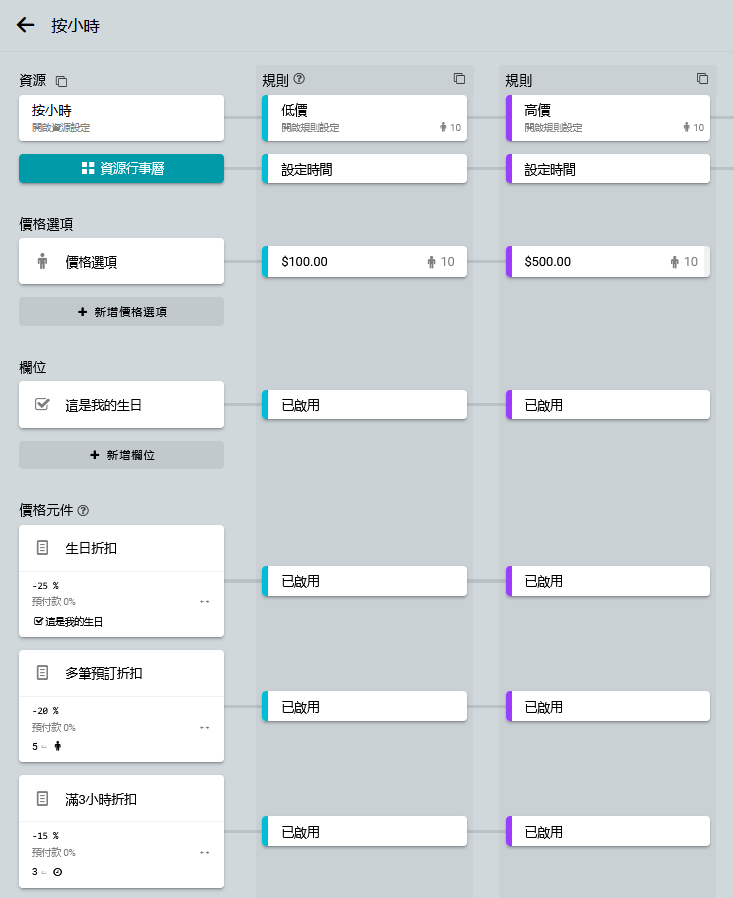
Task: Click document icon on 滿3小時折扣 card
Action: (x=42, y=798)
